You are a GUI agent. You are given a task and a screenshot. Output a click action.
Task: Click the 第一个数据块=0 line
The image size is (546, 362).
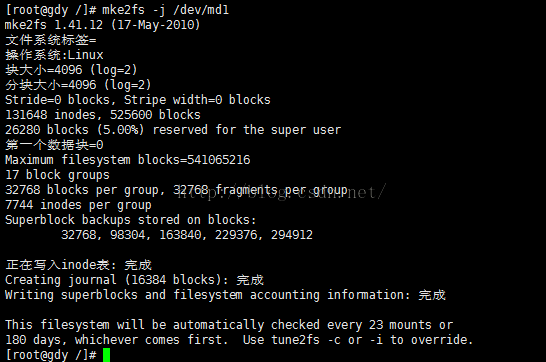54,145
